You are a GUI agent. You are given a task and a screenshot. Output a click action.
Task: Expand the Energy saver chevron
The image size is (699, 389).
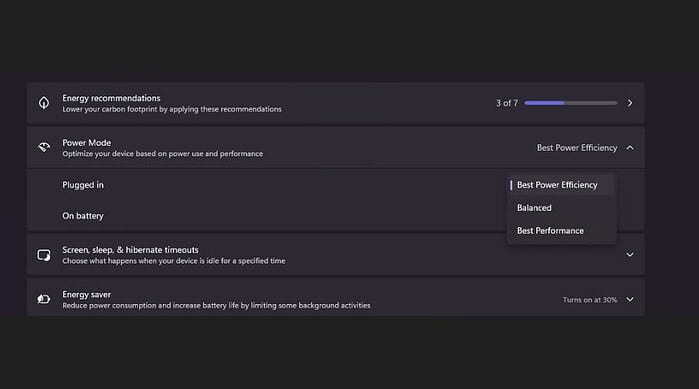point(629,299)
